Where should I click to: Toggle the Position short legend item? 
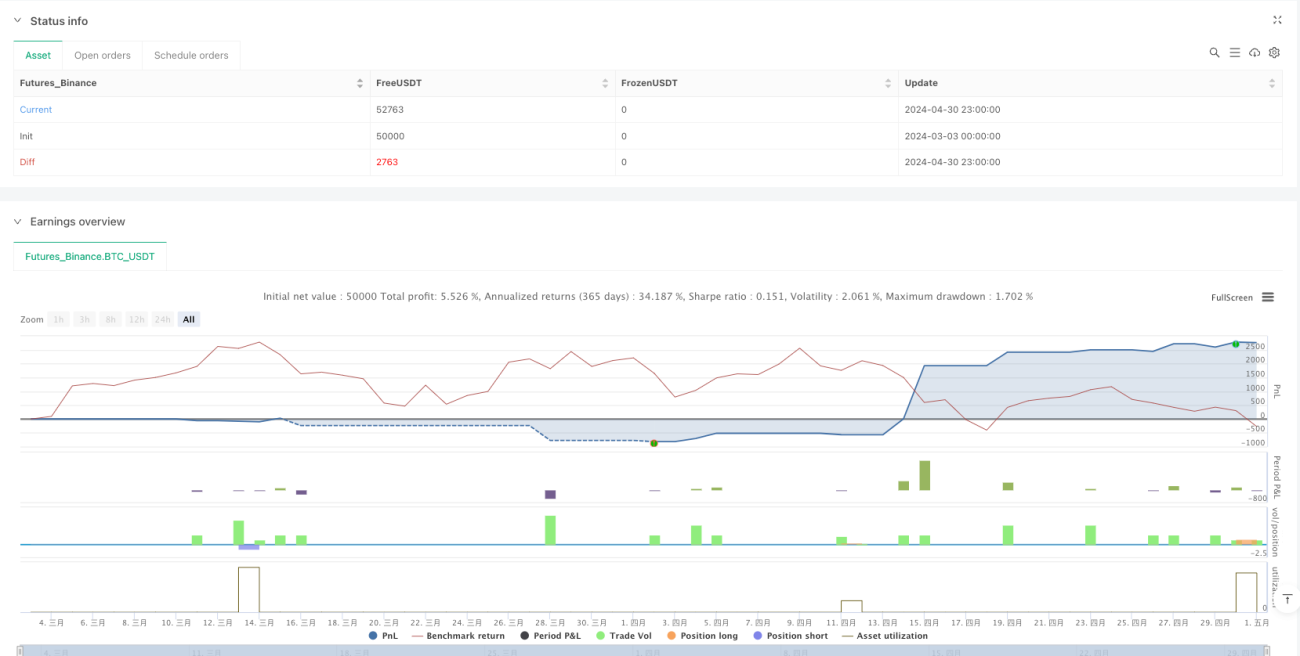(x=790, y=635)
